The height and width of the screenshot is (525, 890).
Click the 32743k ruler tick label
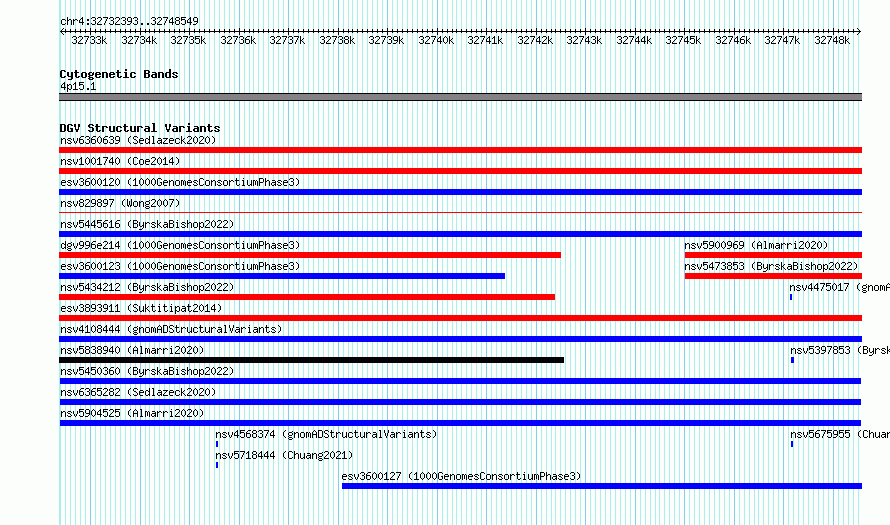(584, 40)
